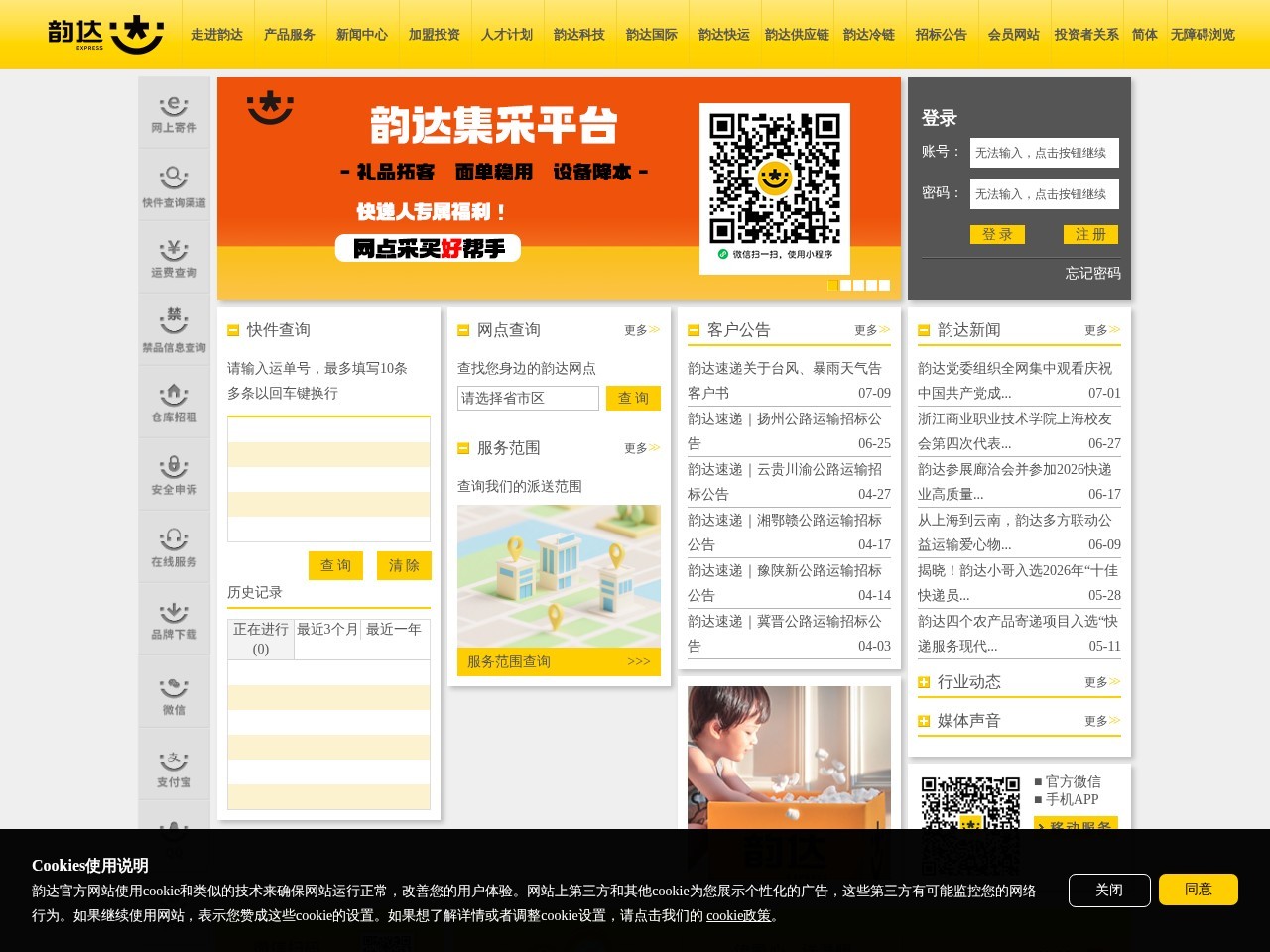
Task: Open 更多 for 行业动态
Action: (x=1102, y=682)
